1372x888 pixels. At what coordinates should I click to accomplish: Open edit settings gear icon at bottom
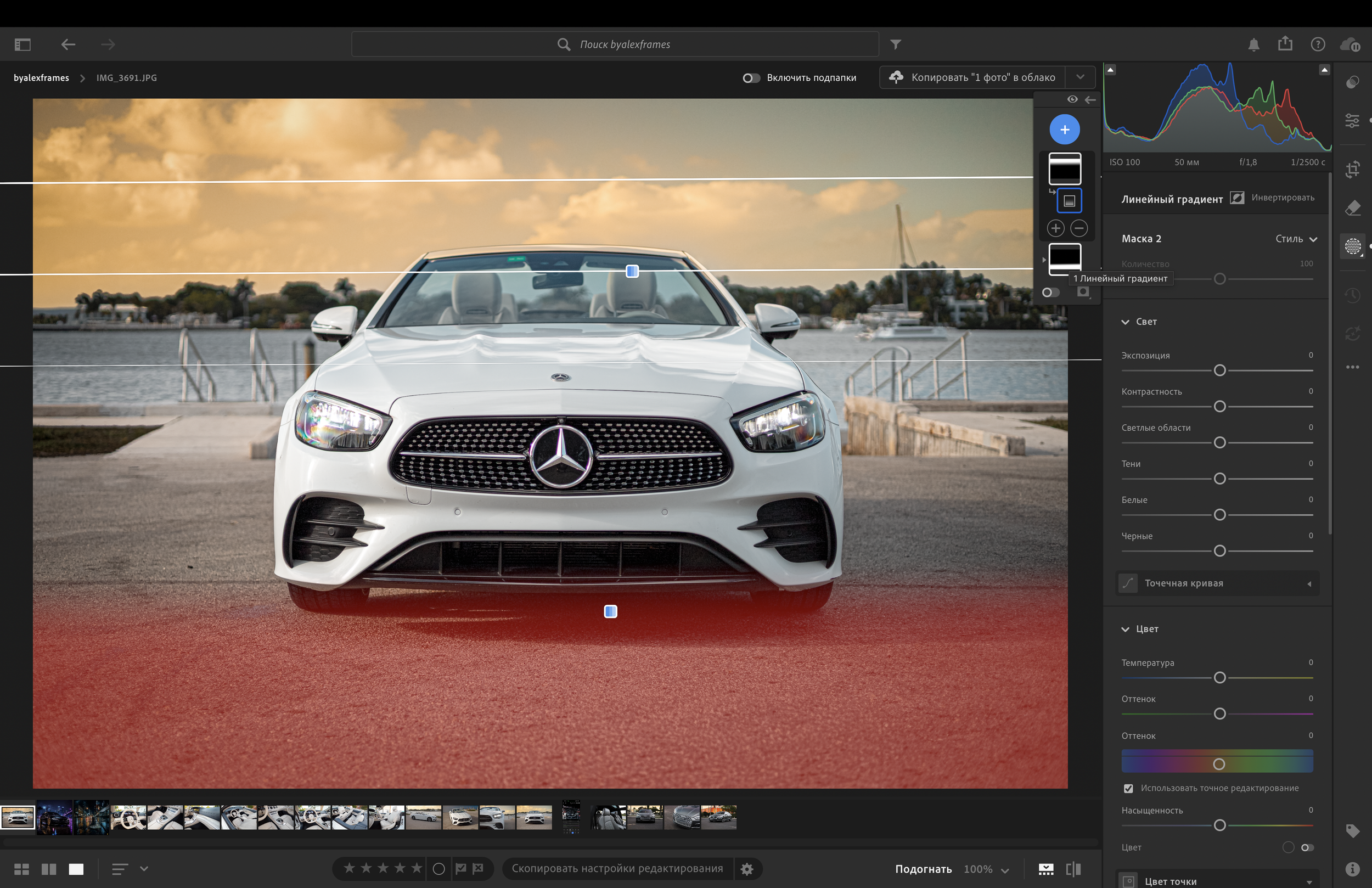tap(747, 868)
